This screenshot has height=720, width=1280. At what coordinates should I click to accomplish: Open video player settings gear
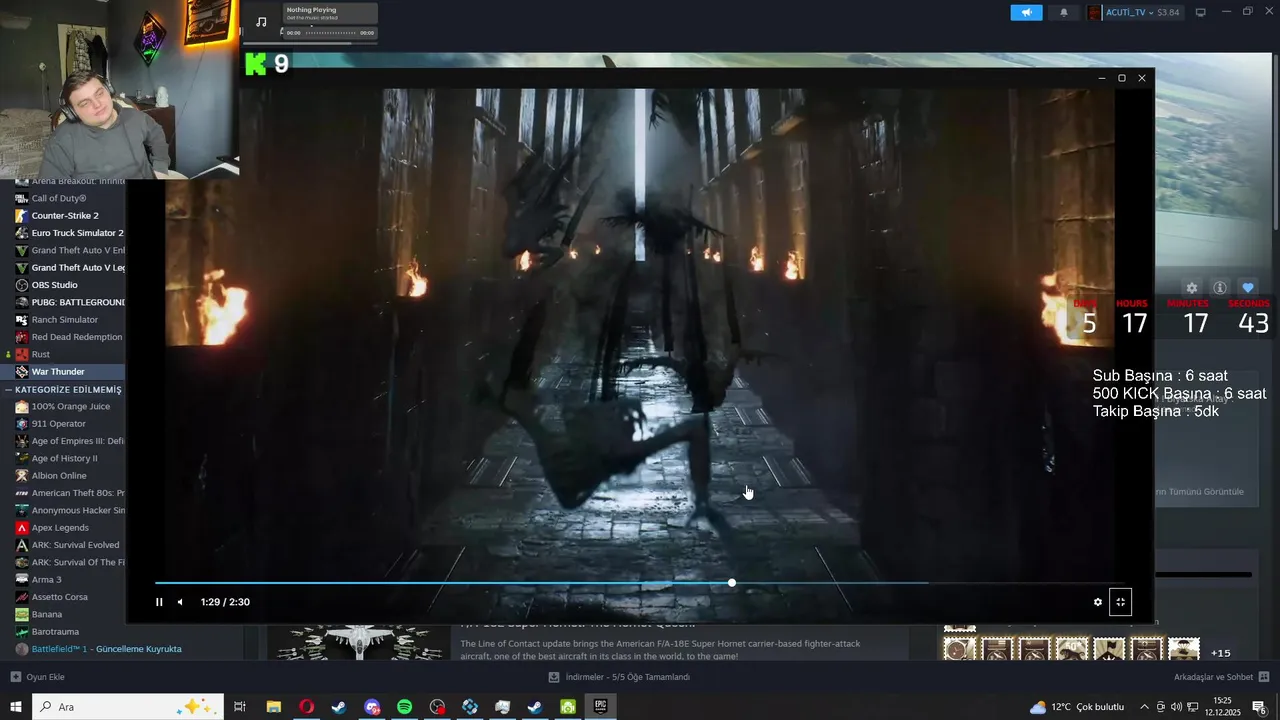coord(1098,602)
